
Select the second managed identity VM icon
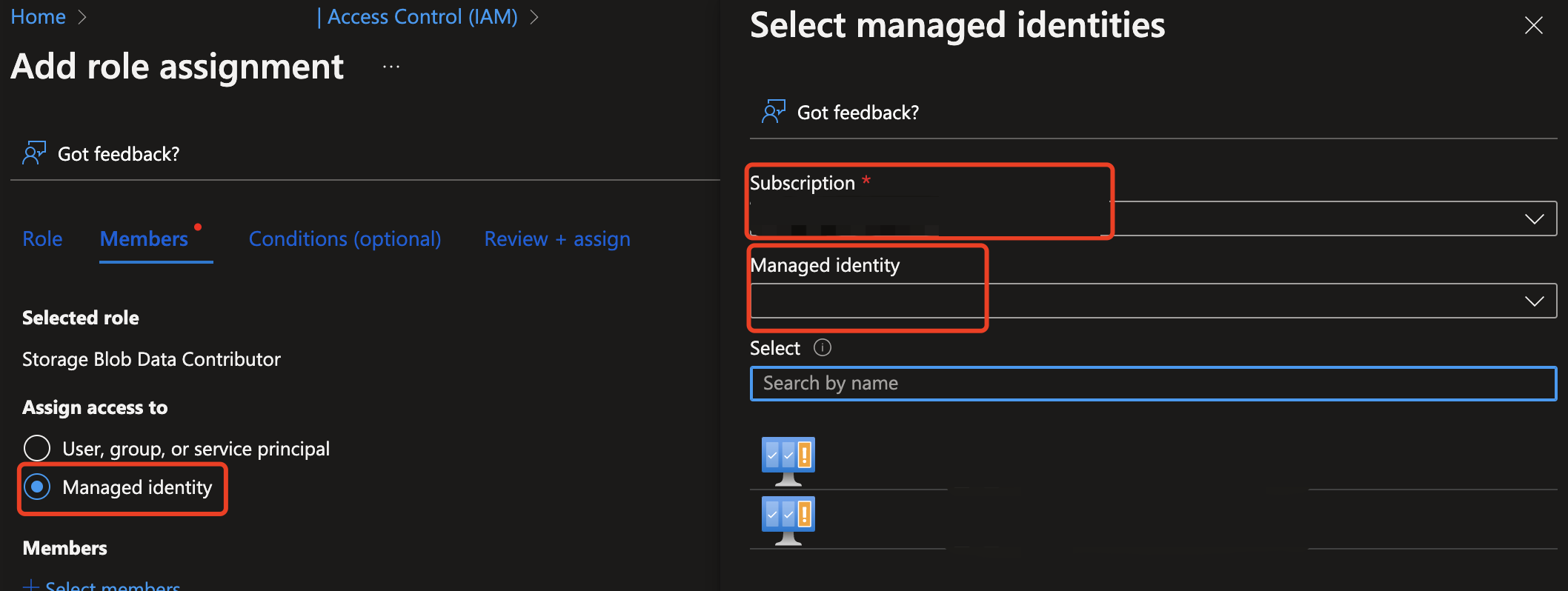click(x=788, y=519)
